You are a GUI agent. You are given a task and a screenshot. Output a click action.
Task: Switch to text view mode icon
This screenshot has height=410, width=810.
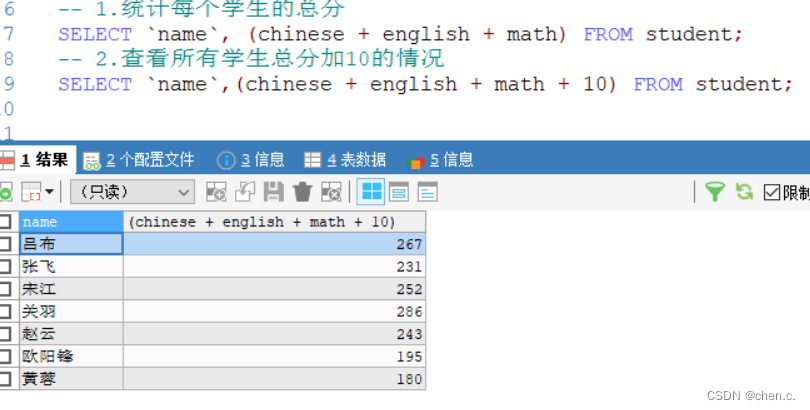tap(427, 192)
